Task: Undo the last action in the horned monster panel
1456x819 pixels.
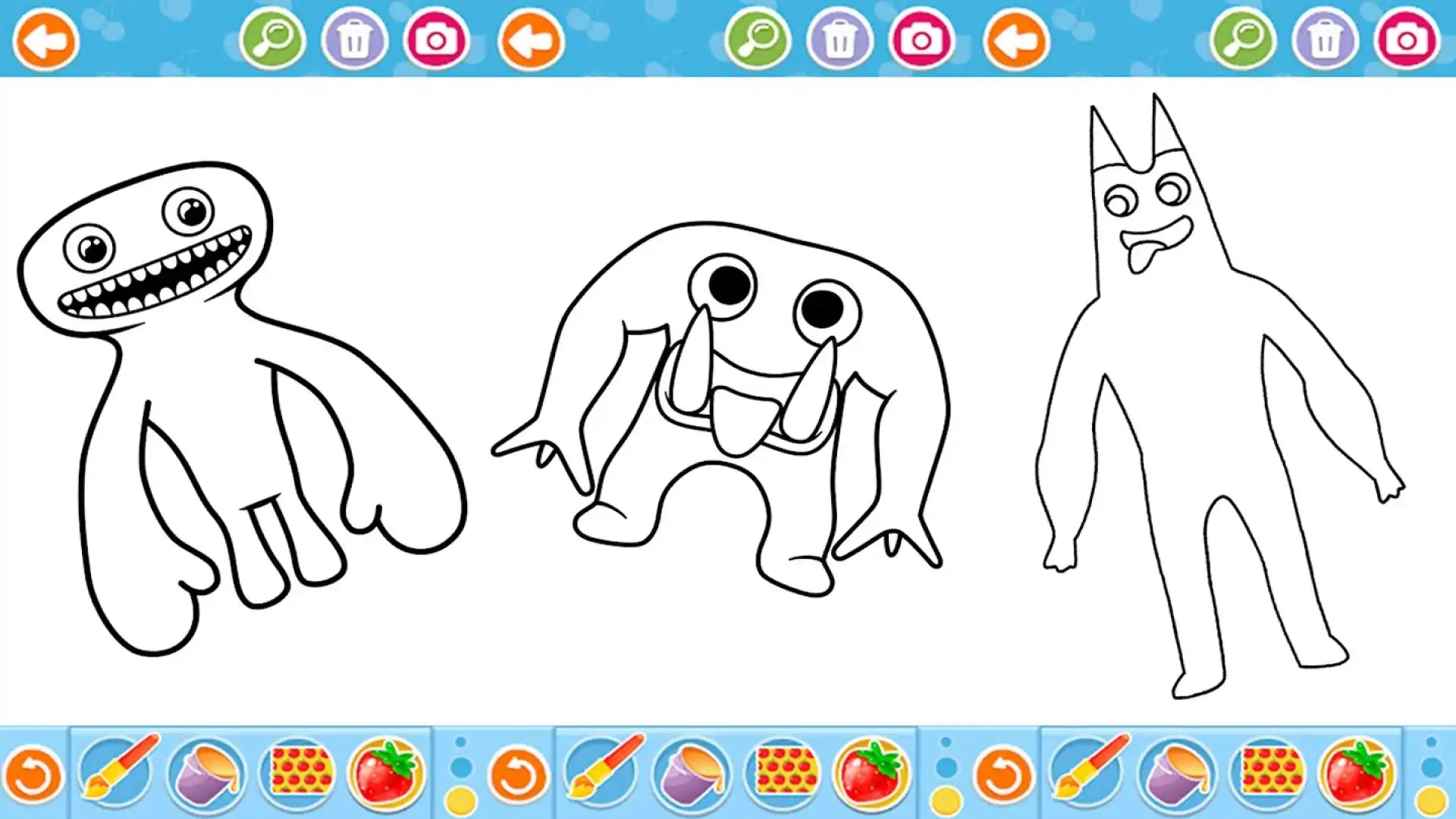Action: [x=1003, y=776]
